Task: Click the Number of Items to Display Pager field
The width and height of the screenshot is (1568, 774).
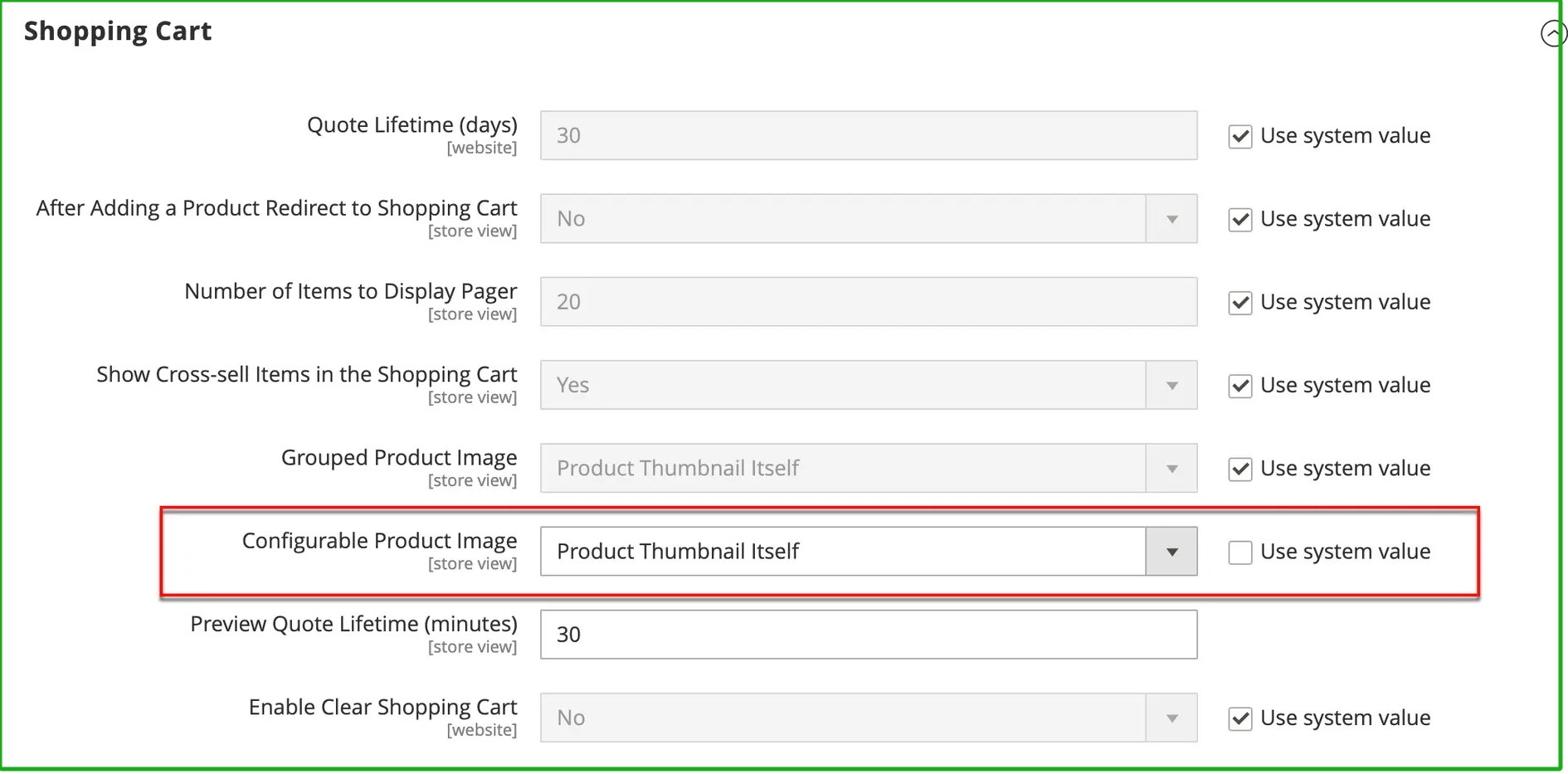Action: pyautogui.click(x=868, y=302)
